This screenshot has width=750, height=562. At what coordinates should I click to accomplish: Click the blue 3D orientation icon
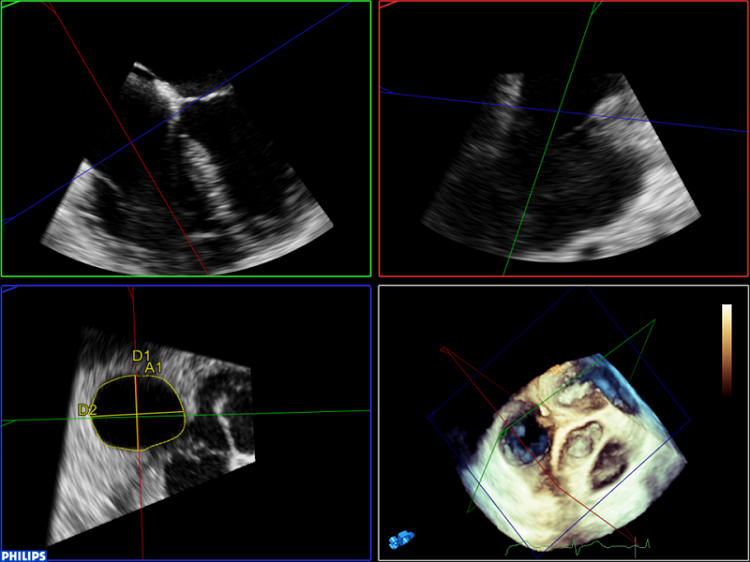pos(402,540)
